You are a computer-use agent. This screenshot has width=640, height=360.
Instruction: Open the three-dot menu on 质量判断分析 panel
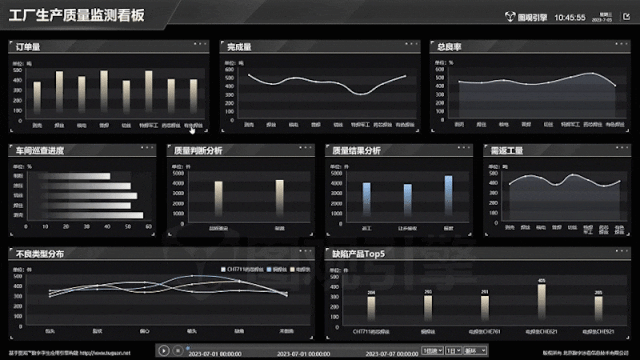point(306,147)
